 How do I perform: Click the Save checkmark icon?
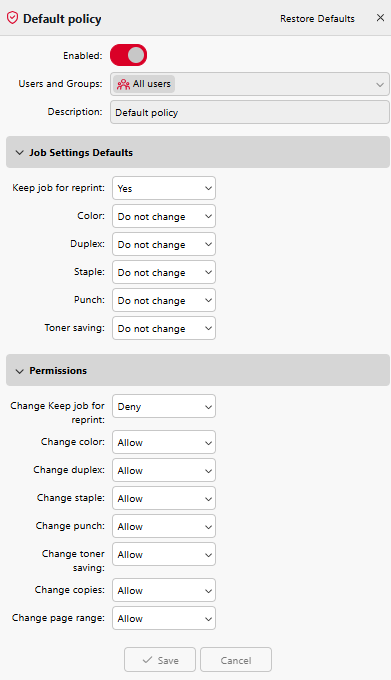tap(147, 660)
